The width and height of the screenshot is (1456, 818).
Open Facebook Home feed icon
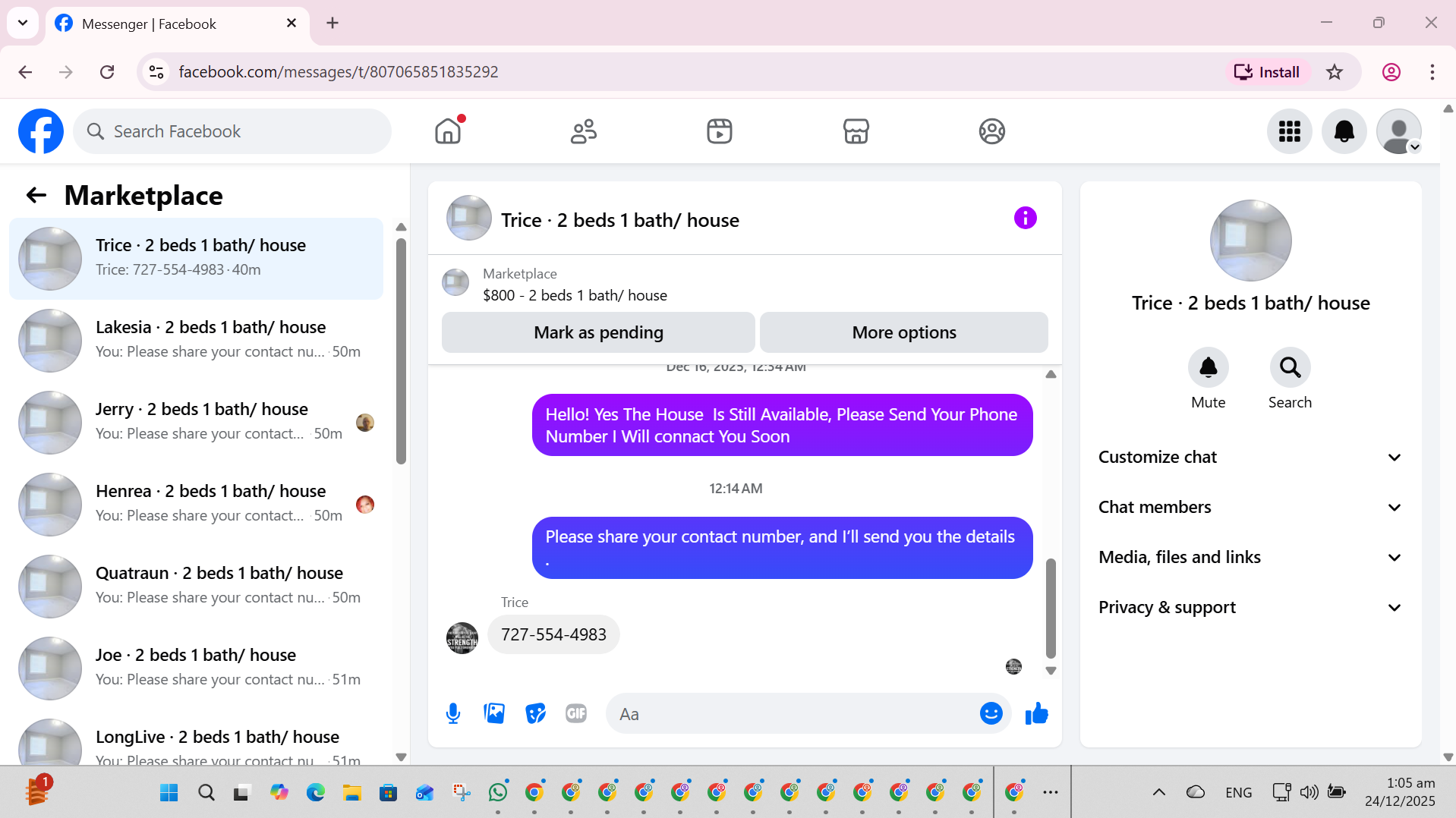tap(448, 131)
